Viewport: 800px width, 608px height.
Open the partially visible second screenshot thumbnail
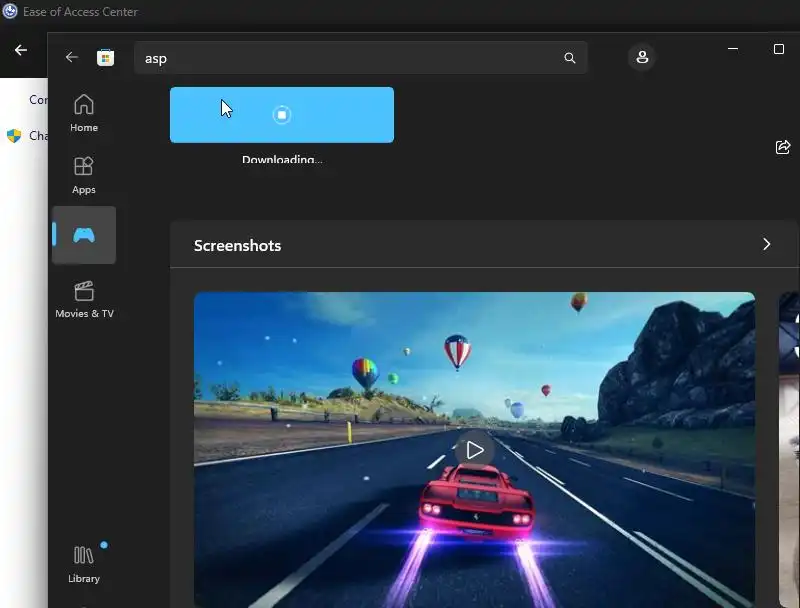point(789,449)
